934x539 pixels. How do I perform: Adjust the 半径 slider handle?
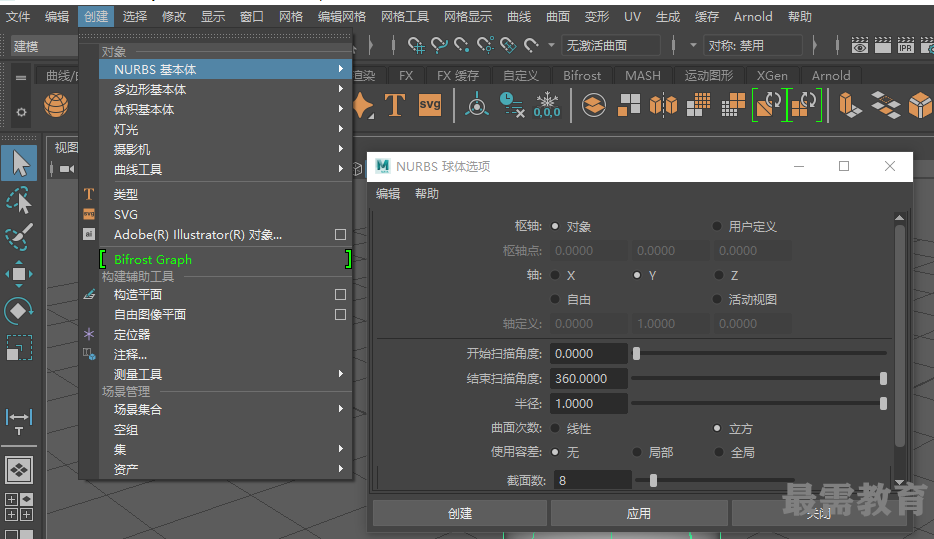tap(883, 403)
